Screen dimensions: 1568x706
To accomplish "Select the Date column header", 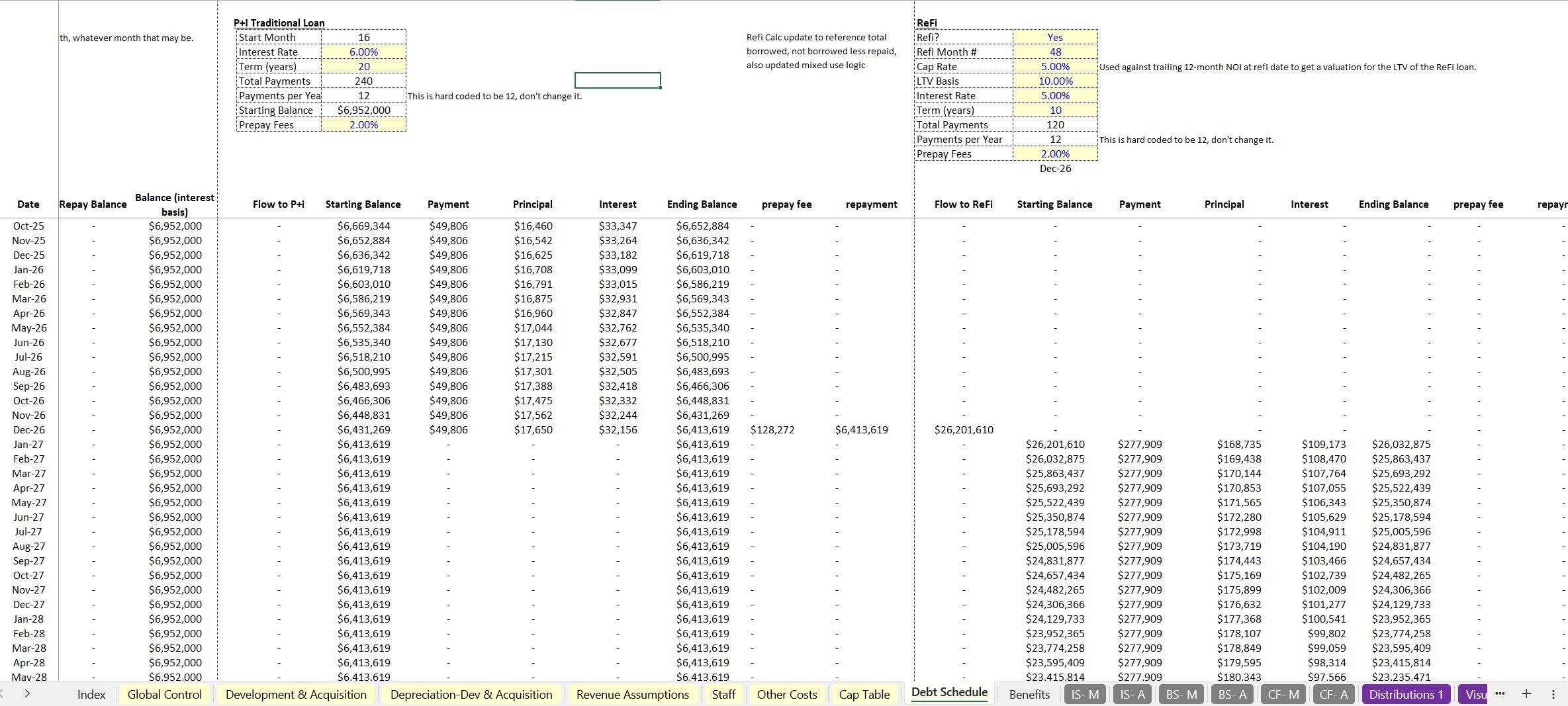I will 28,204.
